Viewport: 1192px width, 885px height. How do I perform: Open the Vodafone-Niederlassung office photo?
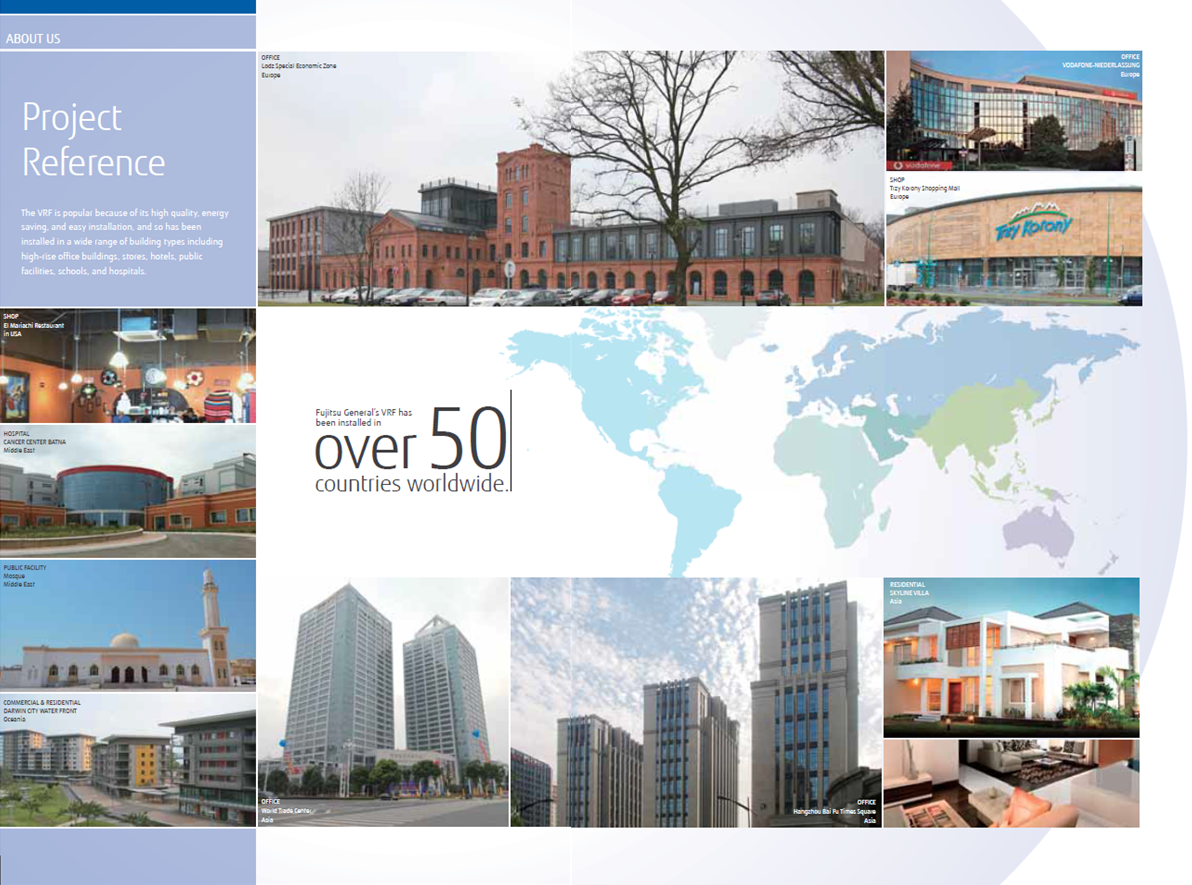[x=1013, y=110]
